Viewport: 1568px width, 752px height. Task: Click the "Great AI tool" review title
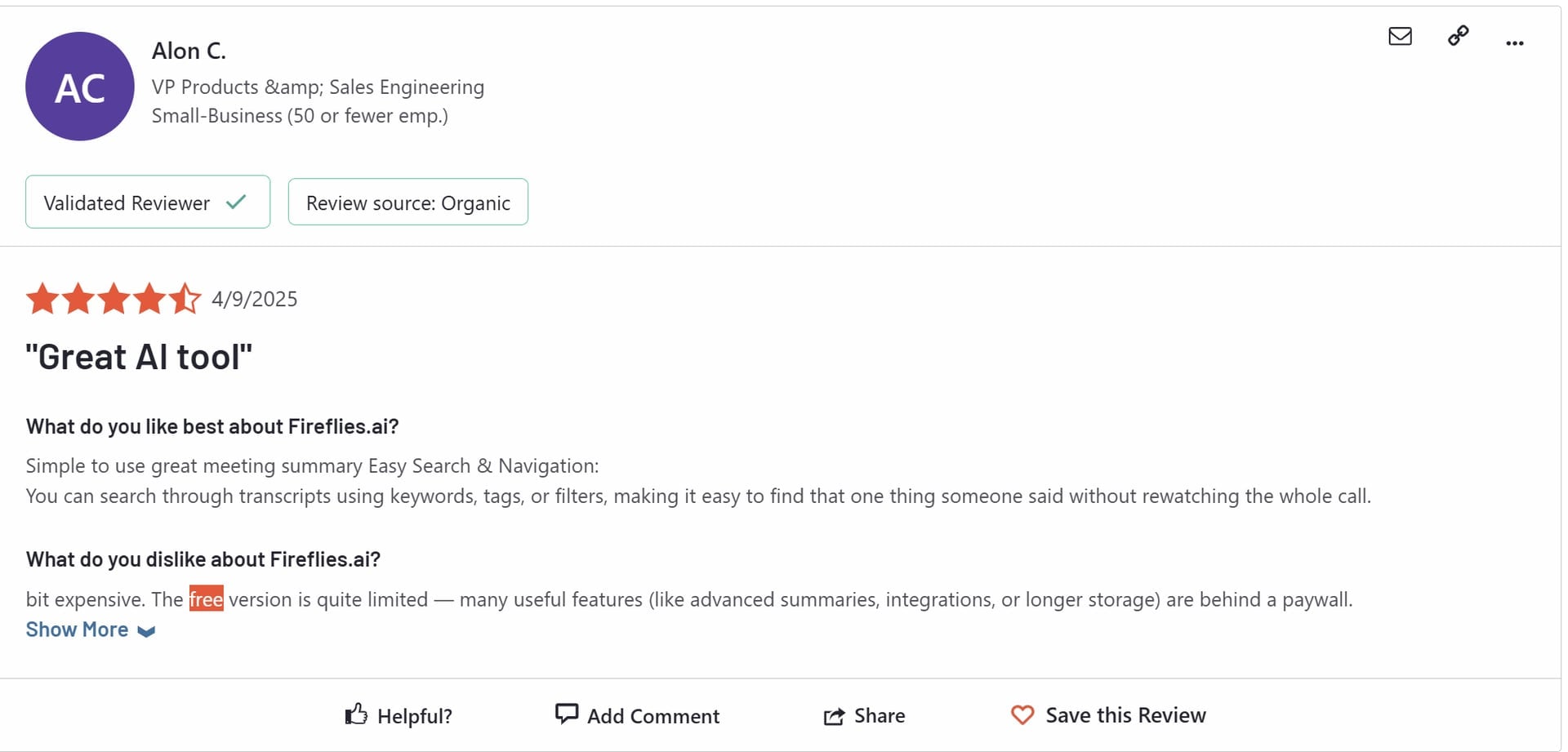[139, 357]
